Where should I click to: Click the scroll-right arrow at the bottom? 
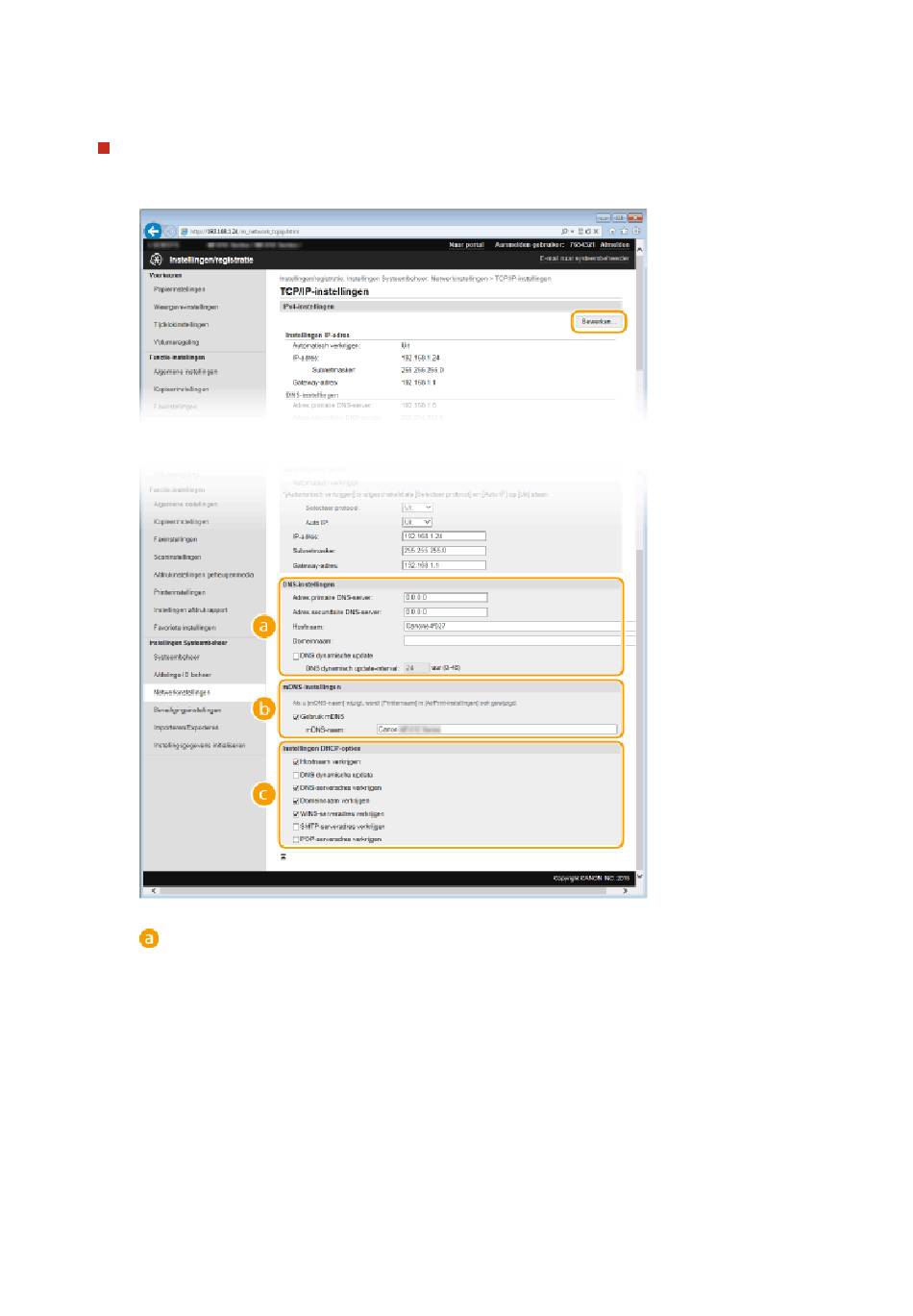[x=626, y=891]
